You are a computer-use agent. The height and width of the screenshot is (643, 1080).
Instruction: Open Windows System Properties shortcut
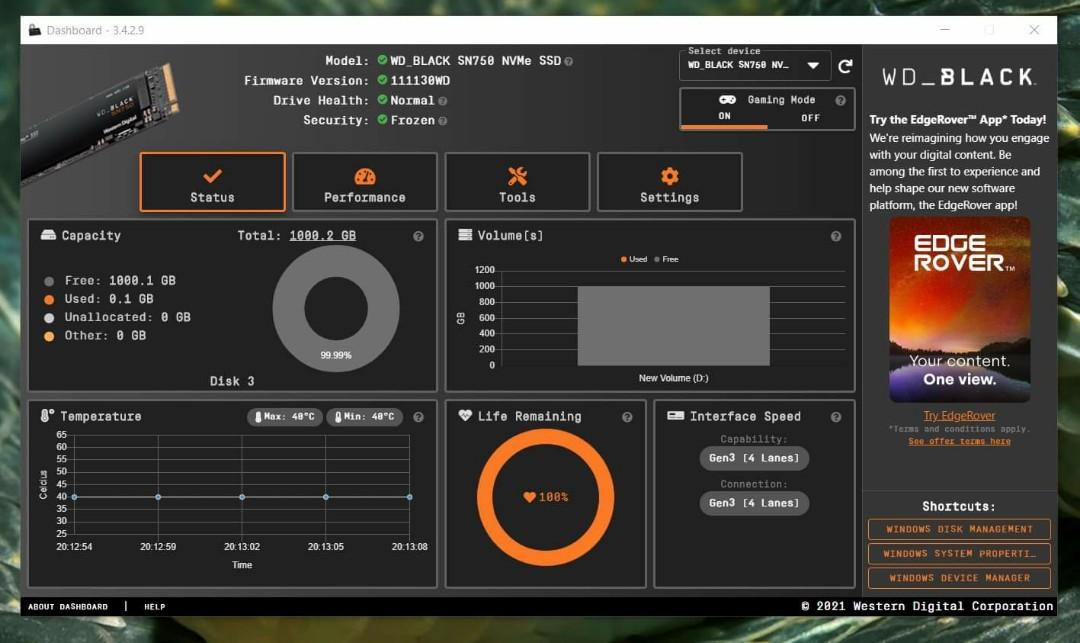[x=959, y=554]
